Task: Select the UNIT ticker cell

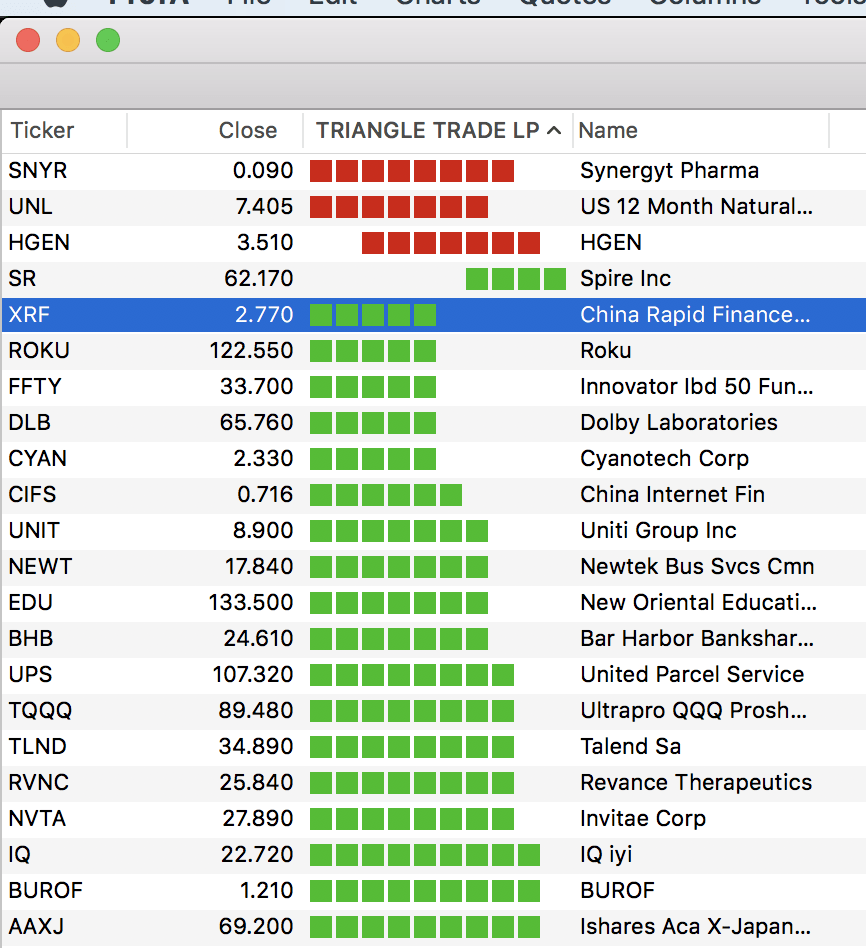Action: 34,530
